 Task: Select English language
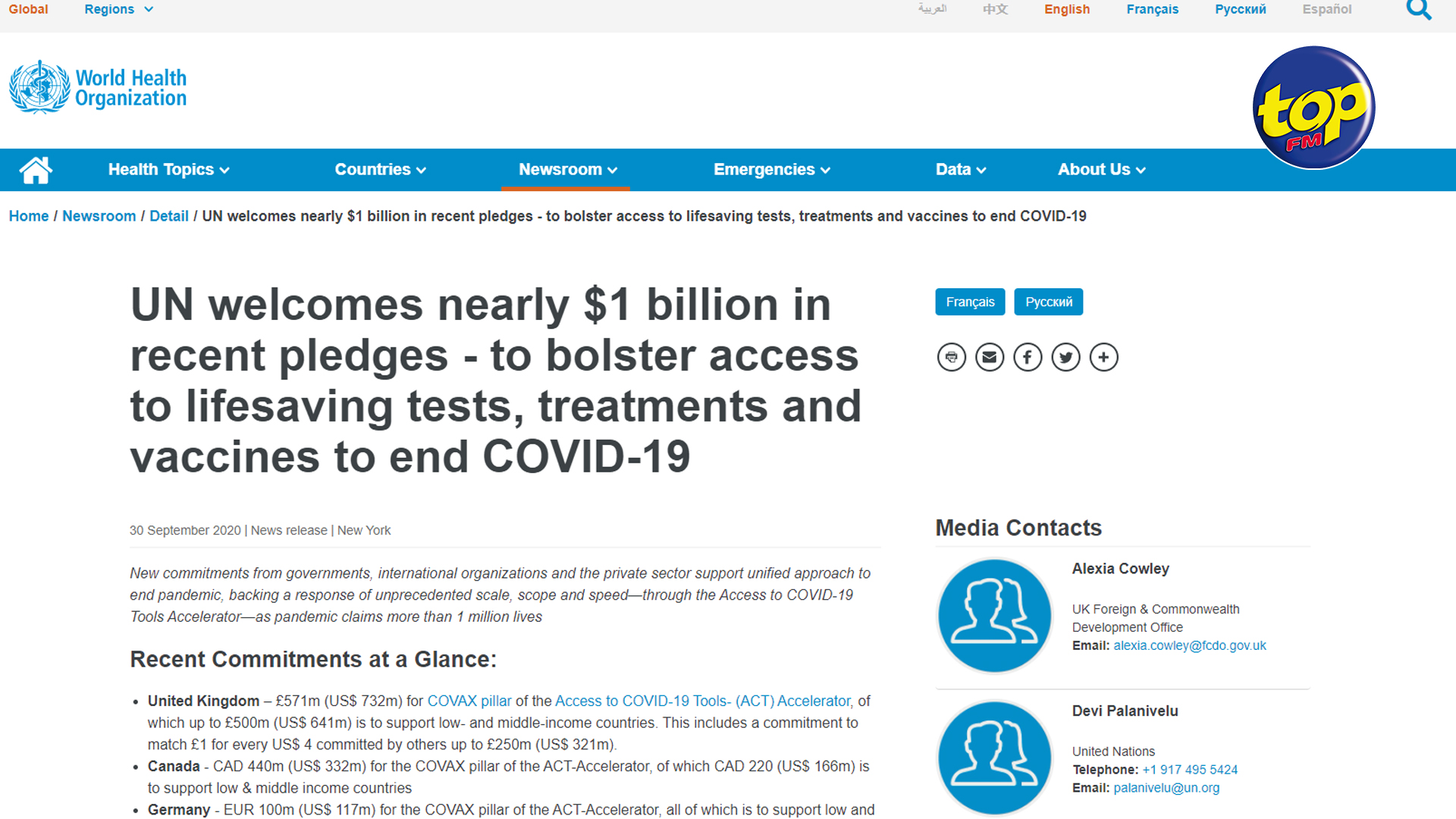pyautogui.click(x=1066, y=9)
